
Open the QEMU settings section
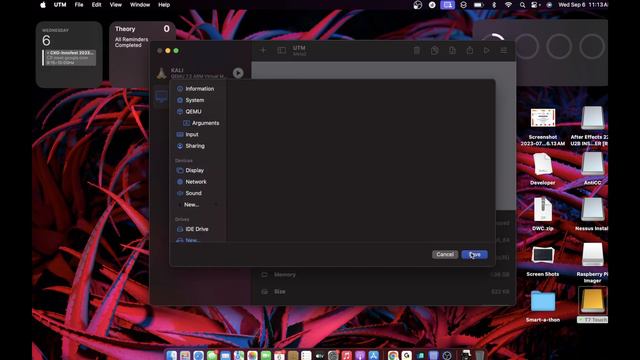189,111
